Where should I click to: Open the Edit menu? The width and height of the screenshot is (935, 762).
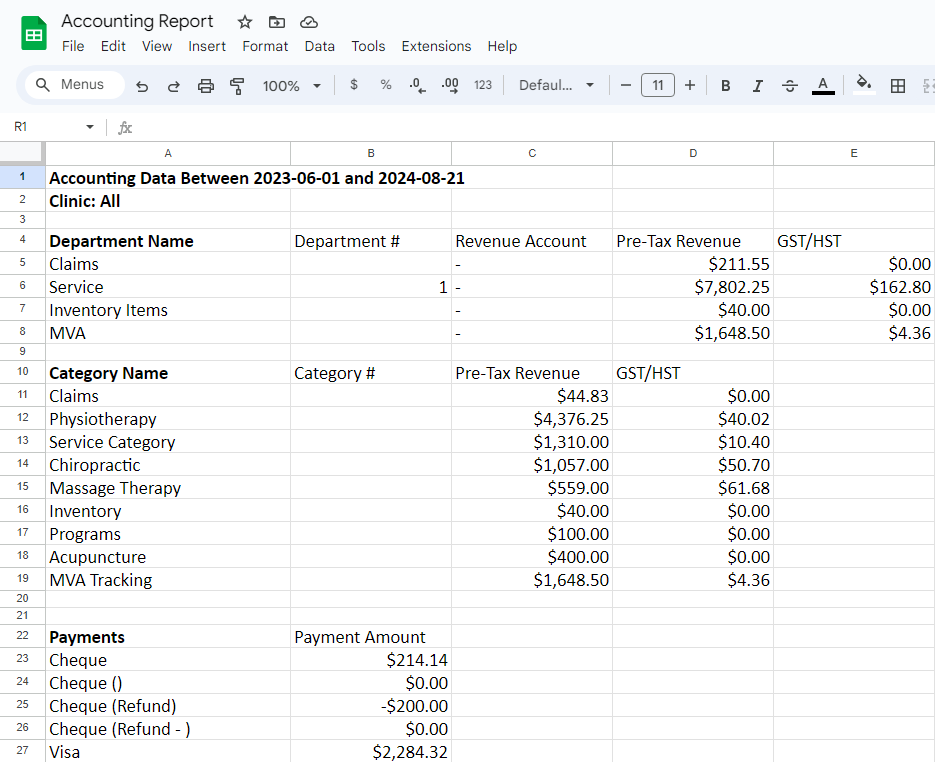tap(113, 47)
